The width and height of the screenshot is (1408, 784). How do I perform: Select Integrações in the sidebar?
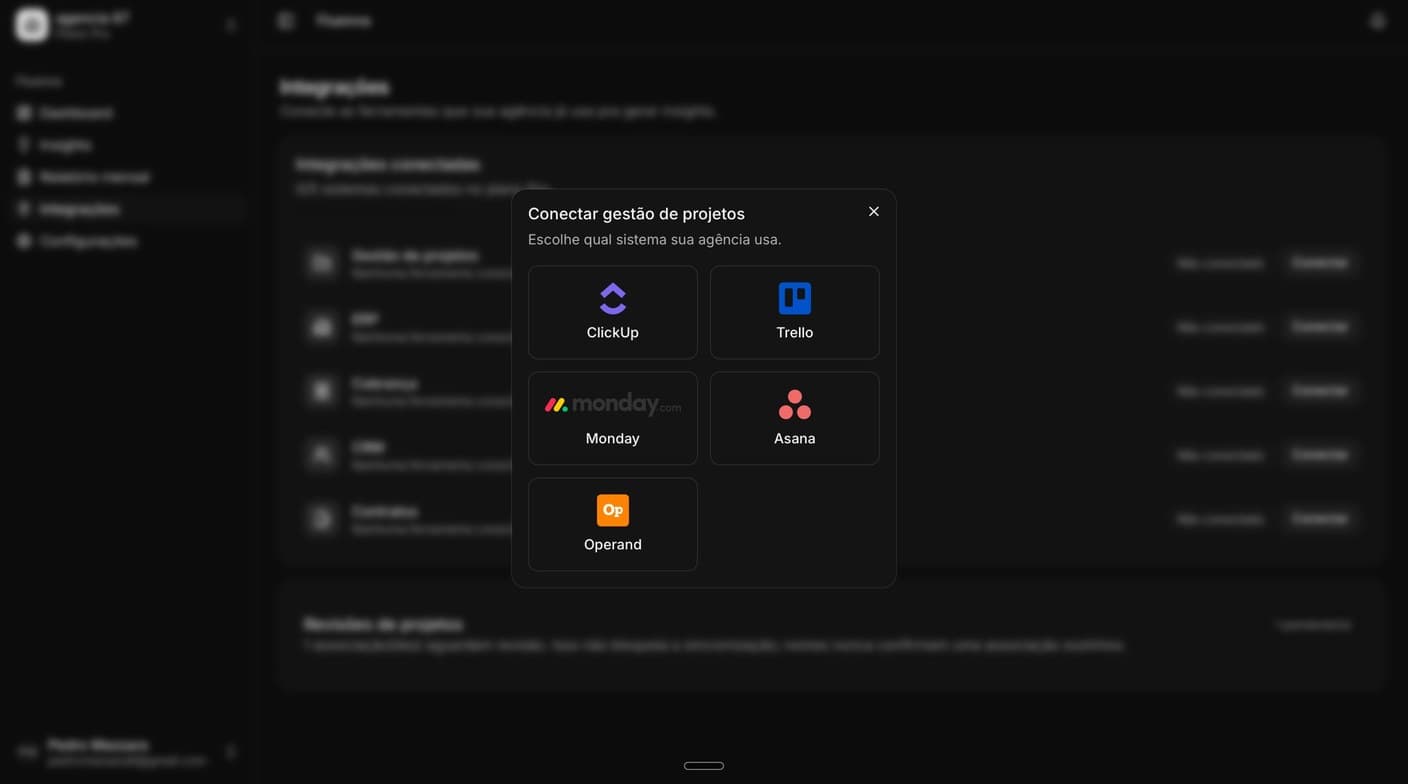click(x=130, y=209)
